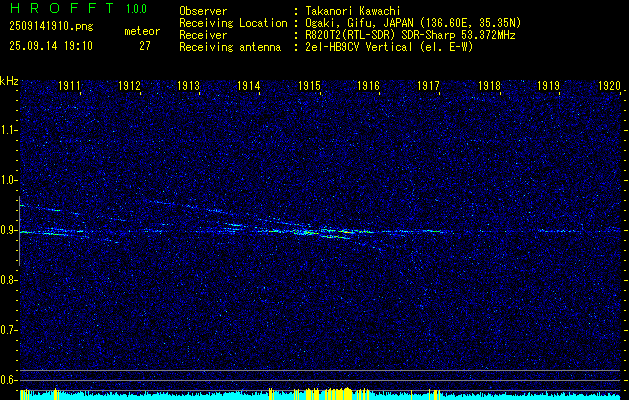Viewport: 629px width, 400px height.
Task: Click the 1917 time marker
Action: point(428,85)
